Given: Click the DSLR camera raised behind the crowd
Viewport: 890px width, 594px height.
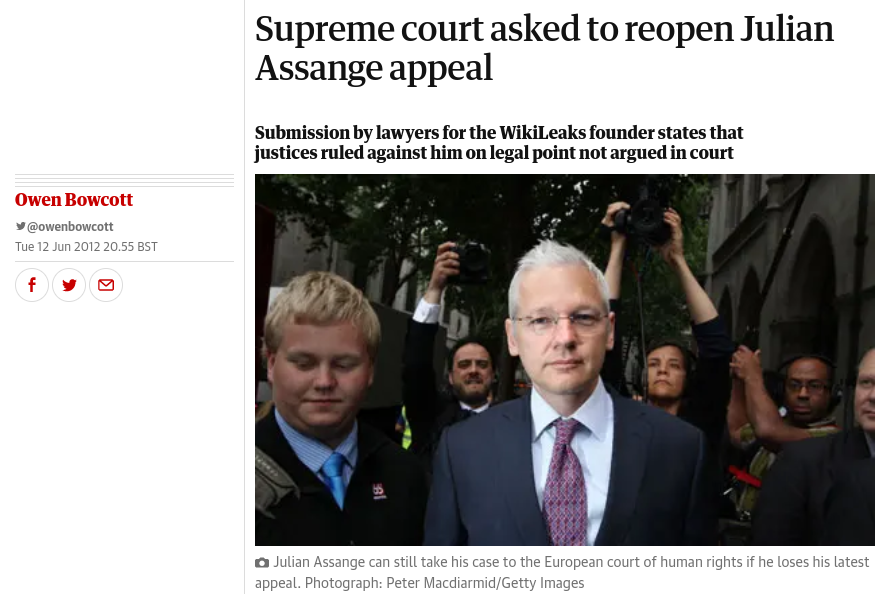Looking at the screenshot, I should coord(471,262).
